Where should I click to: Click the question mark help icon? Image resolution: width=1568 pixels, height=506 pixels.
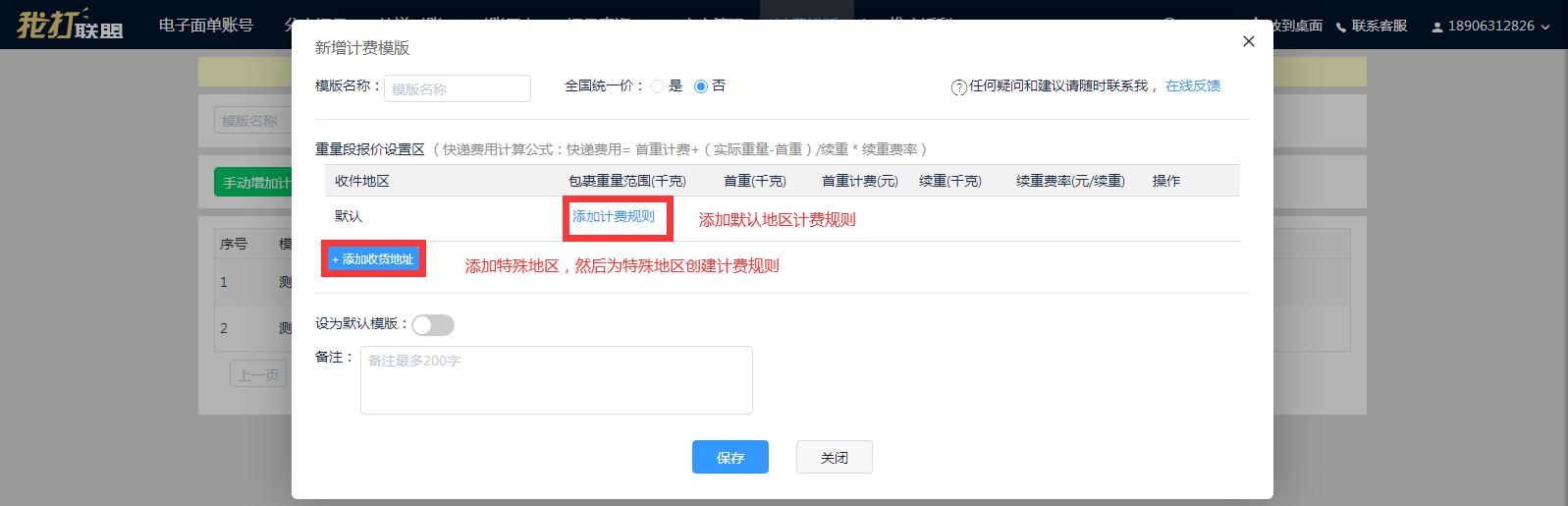(x=959, y=87)
